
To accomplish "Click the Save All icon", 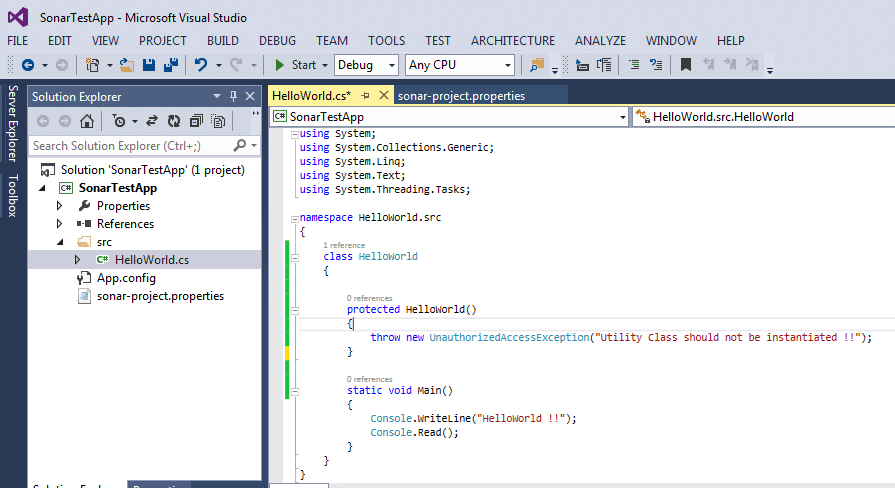I will (171, 65).
